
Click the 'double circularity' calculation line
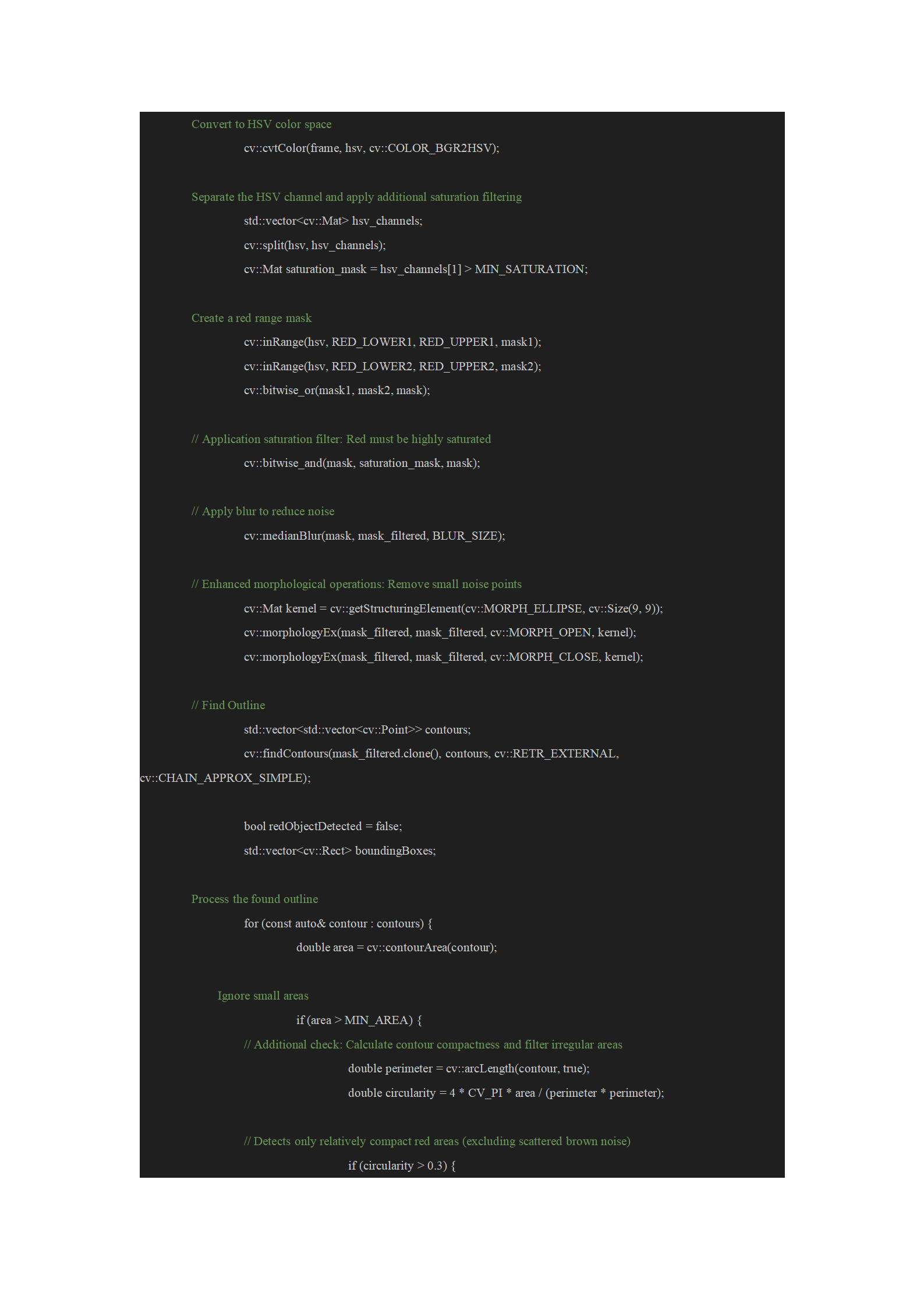point(506,1093)
